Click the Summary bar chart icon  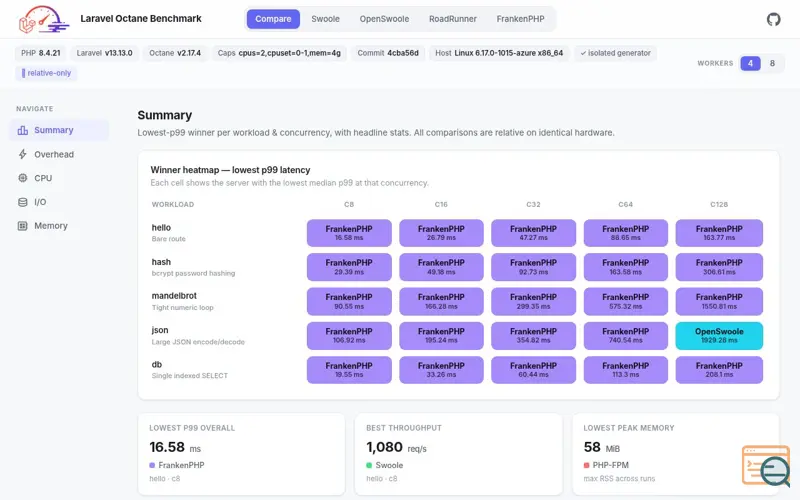pyautogui.click(x=22, y=130)
